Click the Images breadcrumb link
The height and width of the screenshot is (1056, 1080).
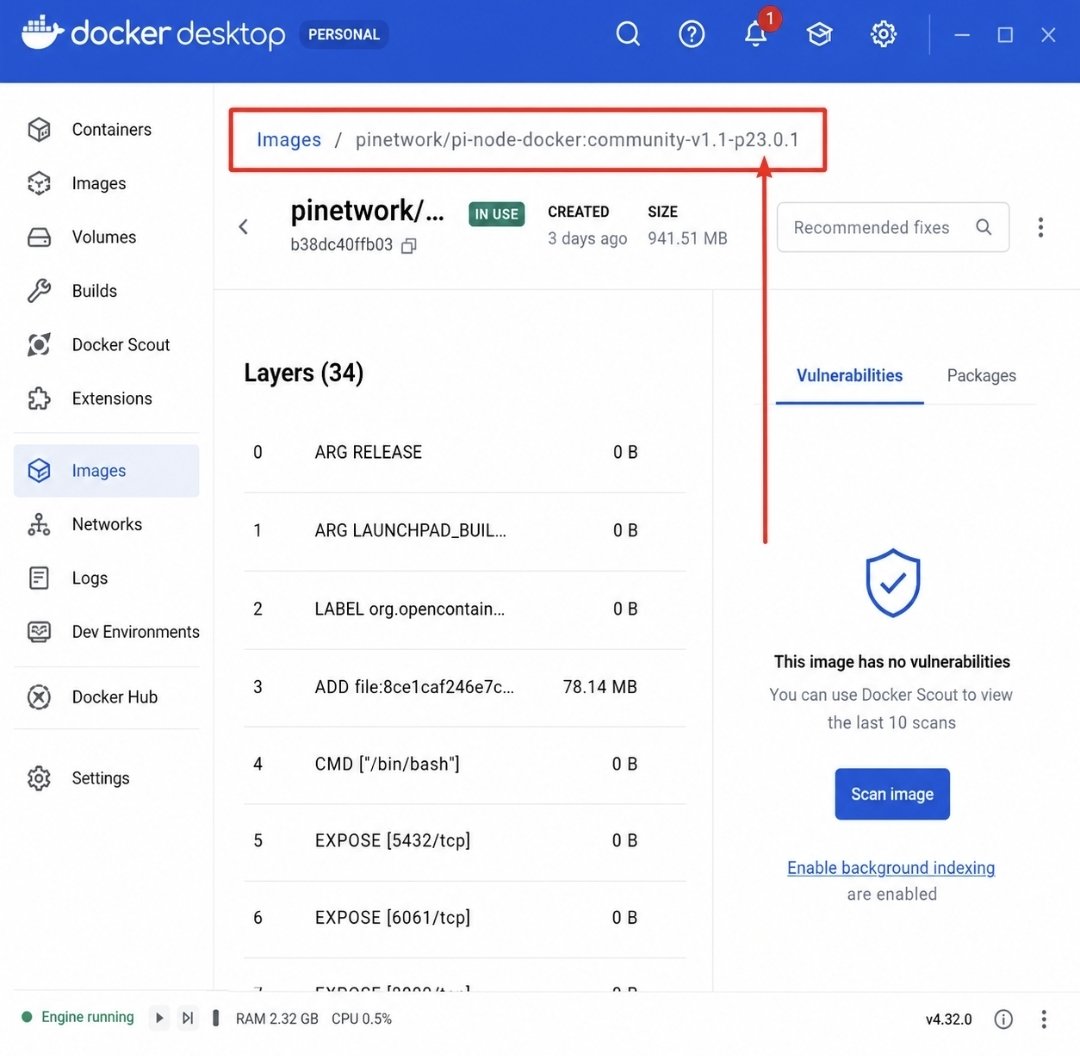pos(289,140)
